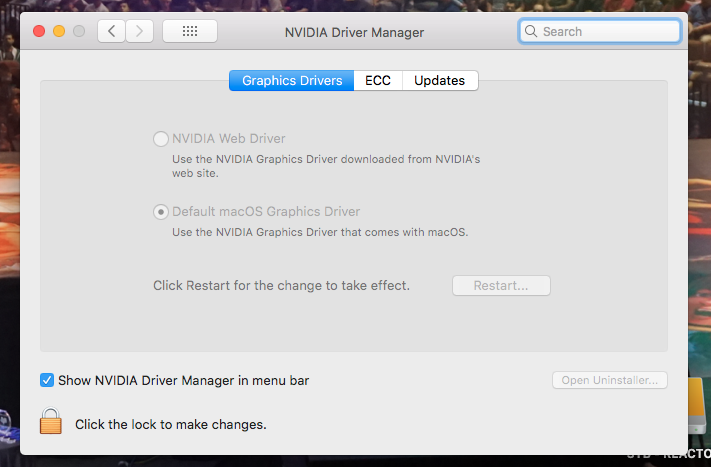Minimize the window with yellow button
Viewport: 711px width, 467px height.
pos(59,31)
